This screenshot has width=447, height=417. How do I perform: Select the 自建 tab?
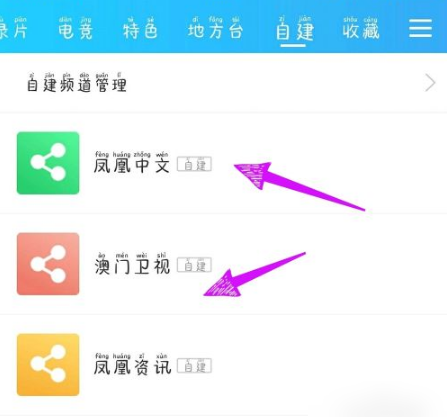(295, 30)
